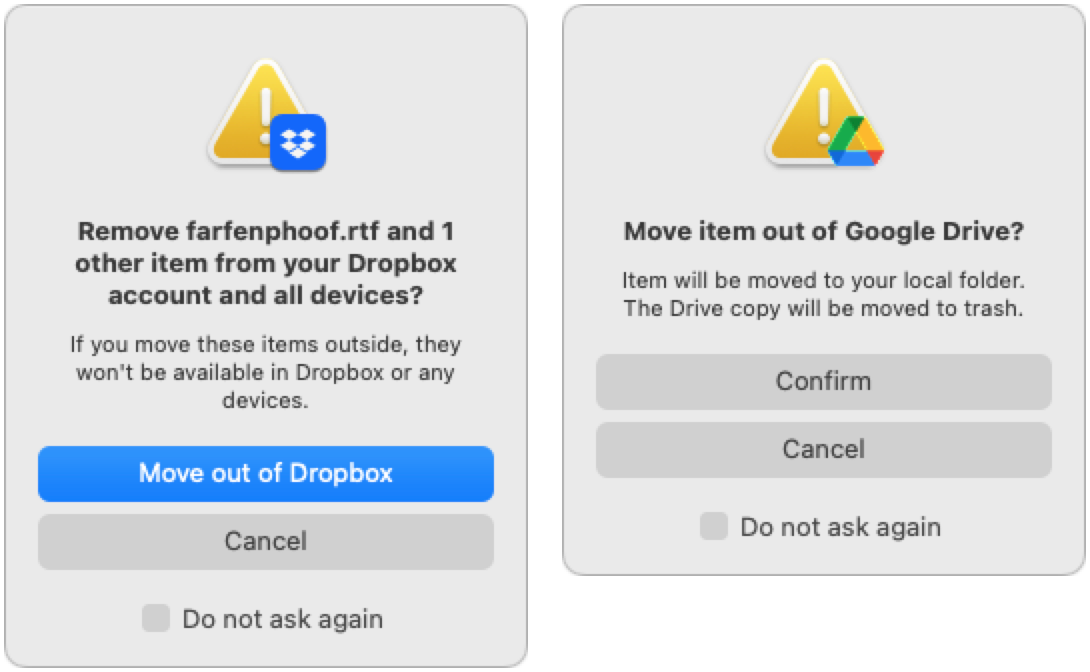Click 'The Drive copy will be moved to trash' text
The width and height of the screenshot is (1090, 672).
click(824, 308)
